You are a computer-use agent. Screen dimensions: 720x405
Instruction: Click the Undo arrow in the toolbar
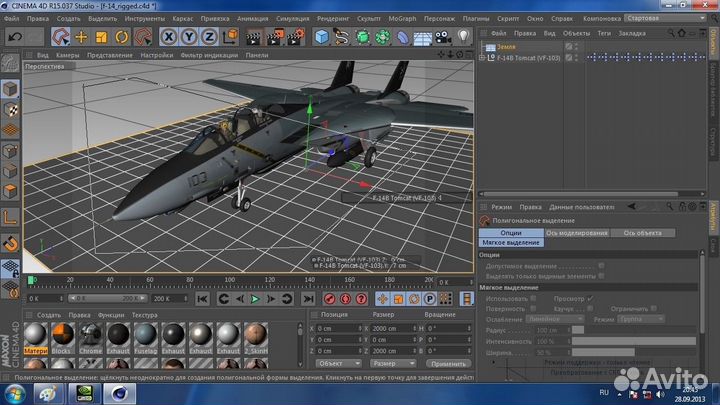pyautogui.click(x=14, y=37)
